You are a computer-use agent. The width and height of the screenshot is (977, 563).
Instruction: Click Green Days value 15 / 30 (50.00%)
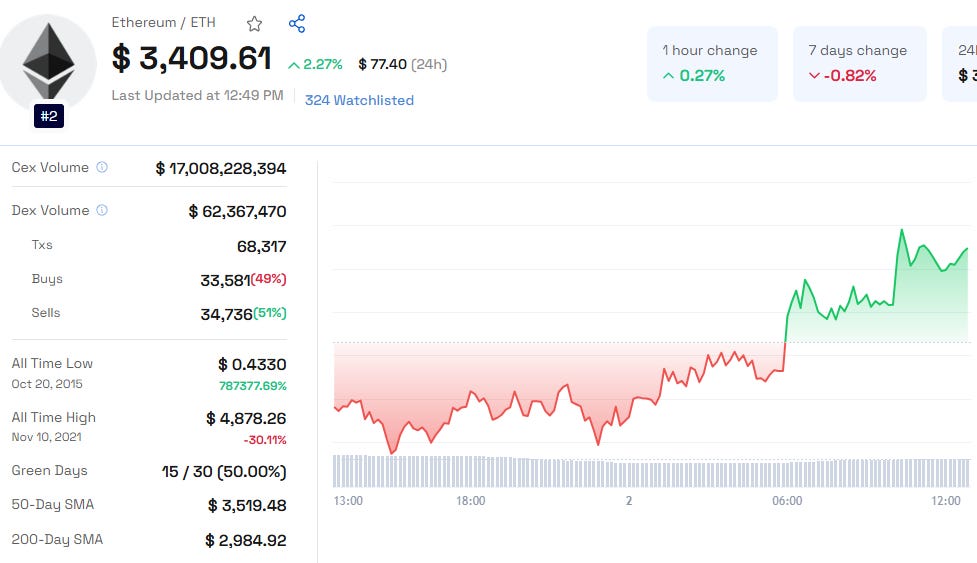click(224, 471)
